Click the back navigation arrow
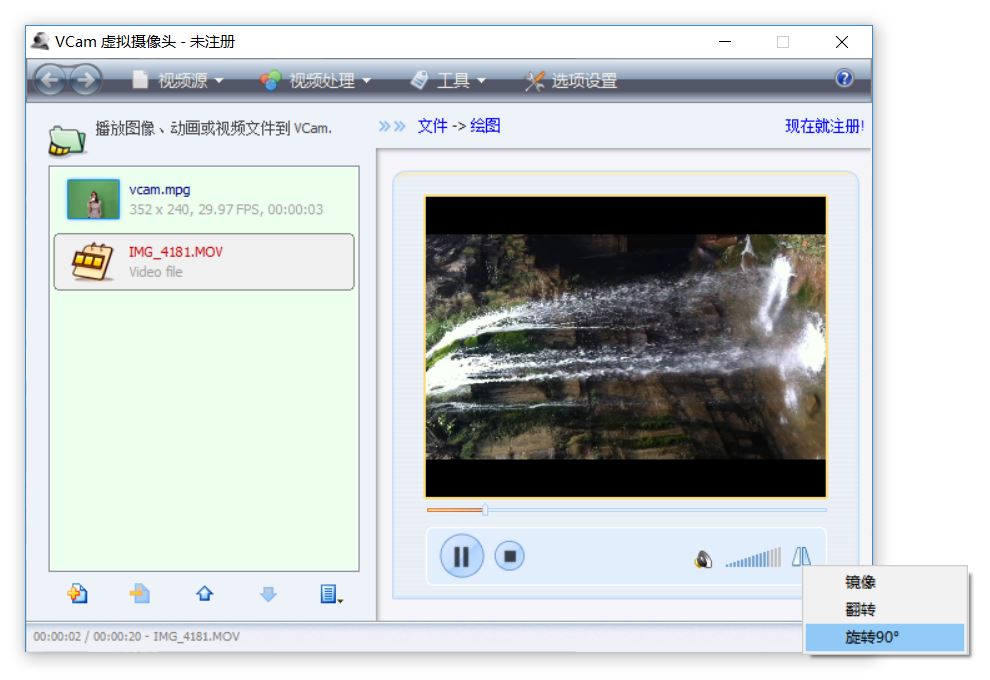This screenshot has width=990, height=680. (50, 80)
